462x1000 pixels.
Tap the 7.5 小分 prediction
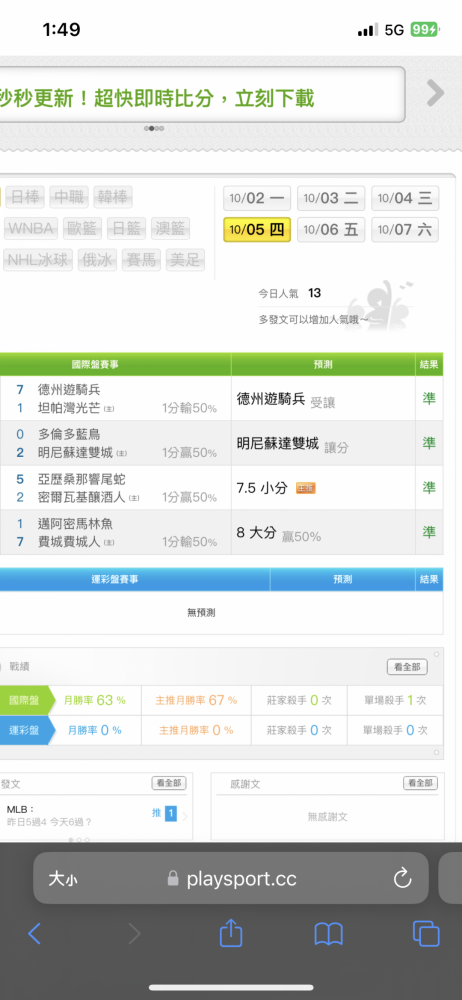click(x=263, y=489)
